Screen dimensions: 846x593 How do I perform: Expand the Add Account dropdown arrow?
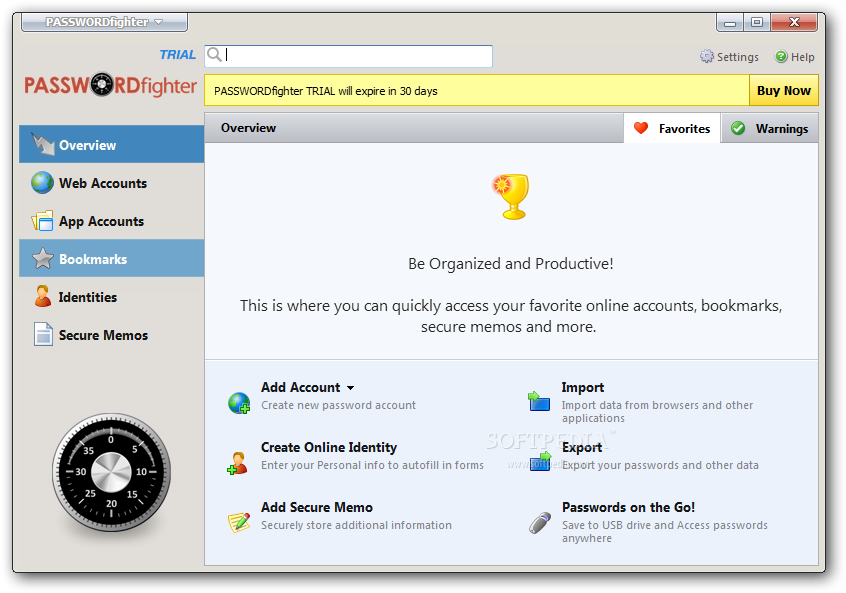[x=351, y=388]
